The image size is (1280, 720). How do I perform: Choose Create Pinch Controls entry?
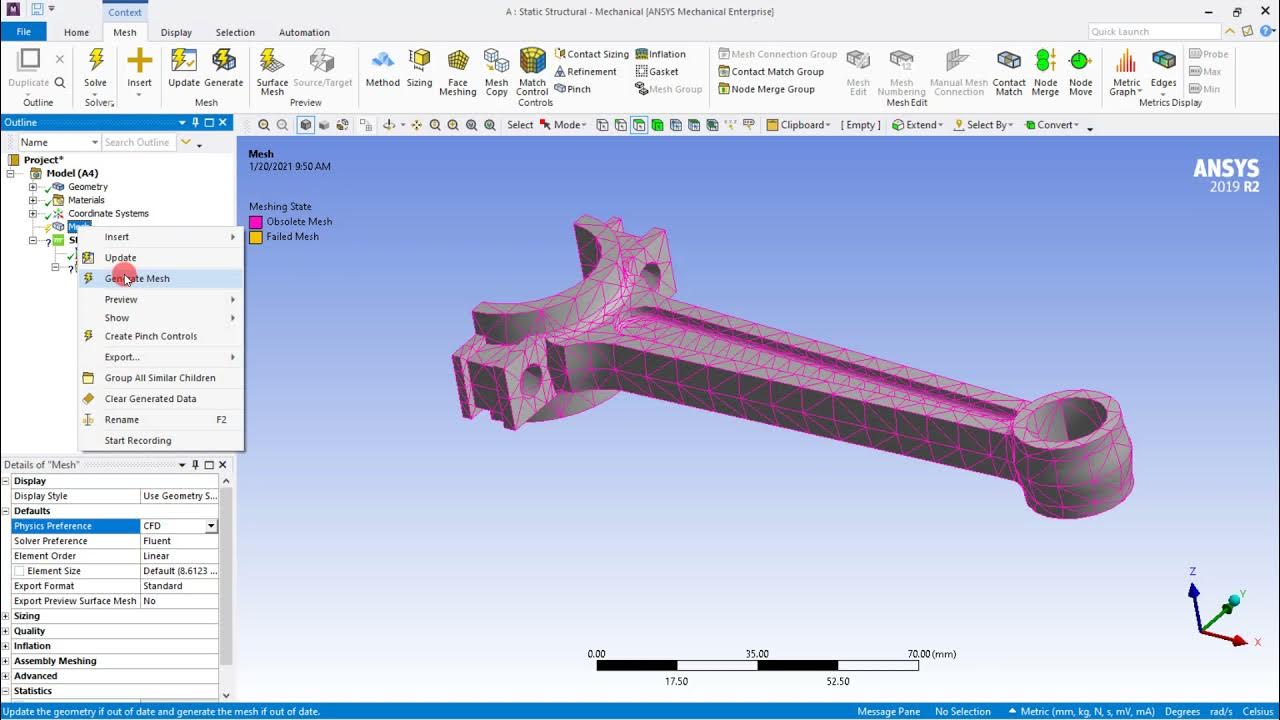point(160,336)
